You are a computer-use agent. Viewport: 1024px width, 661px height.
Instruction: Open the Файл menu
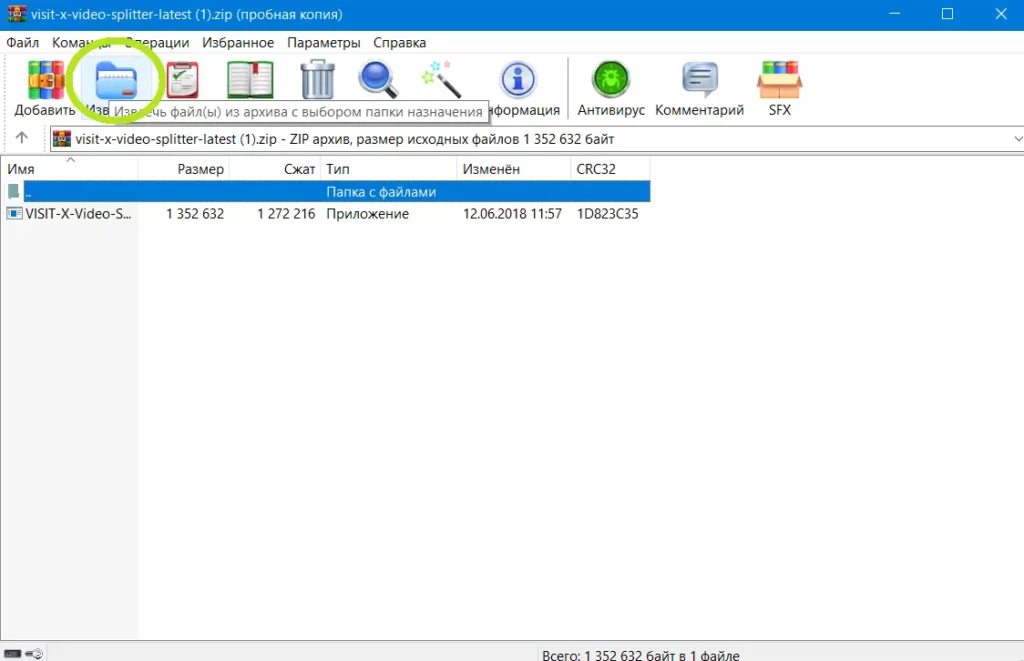point(23,42)
